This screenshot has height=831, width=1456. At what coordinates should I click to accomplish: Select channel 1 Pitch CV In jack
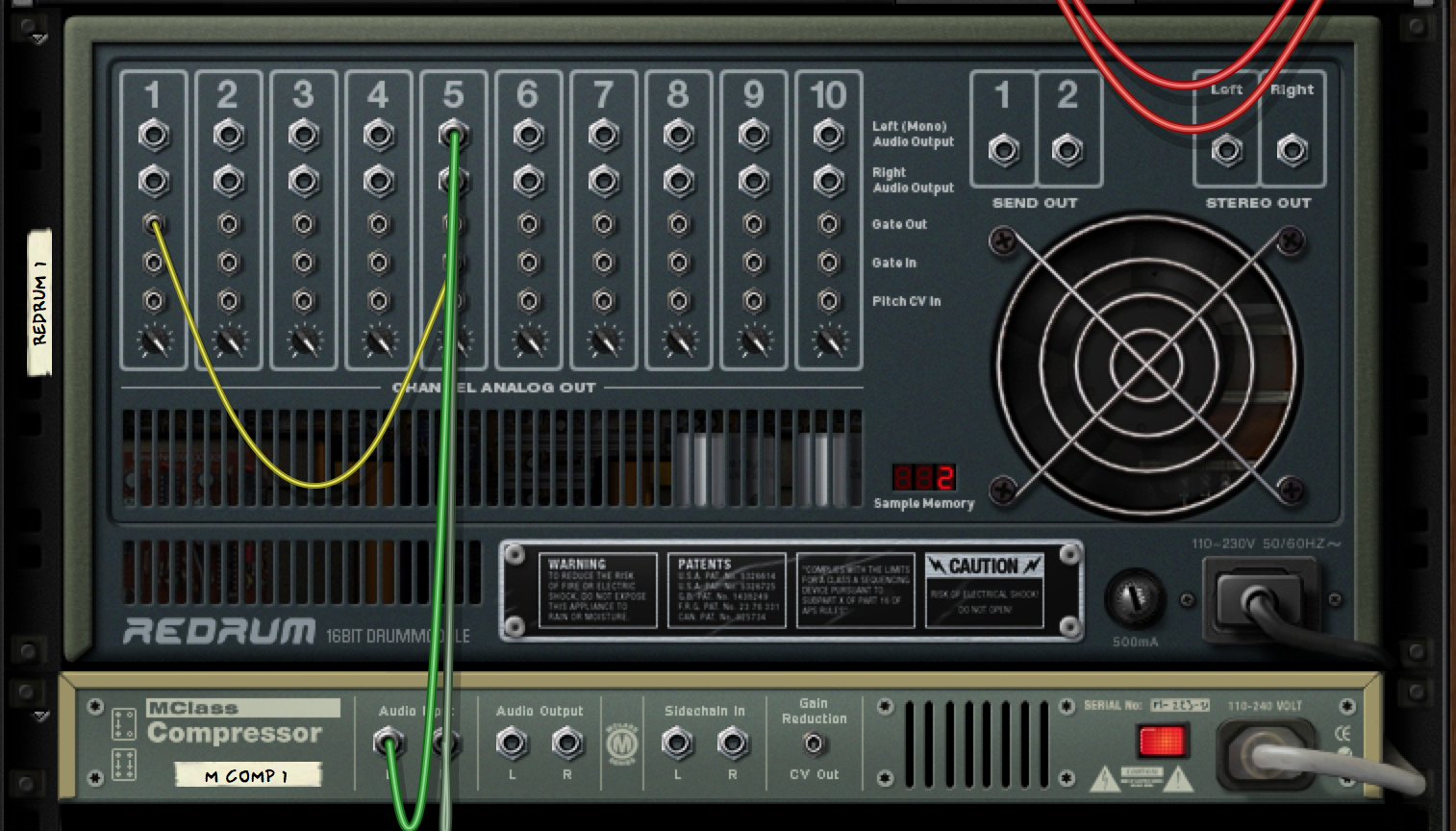pos(154,301)
